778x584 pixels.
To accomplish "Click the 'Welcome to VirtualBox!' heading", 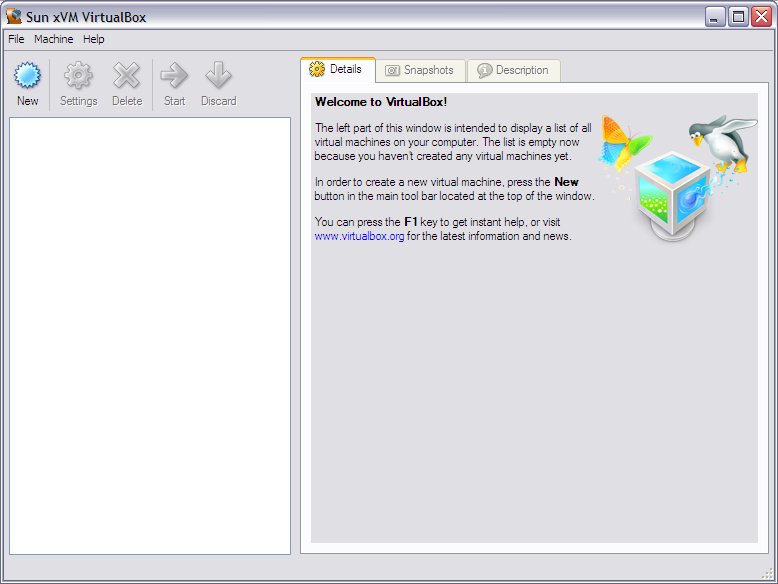I will 381,102.
